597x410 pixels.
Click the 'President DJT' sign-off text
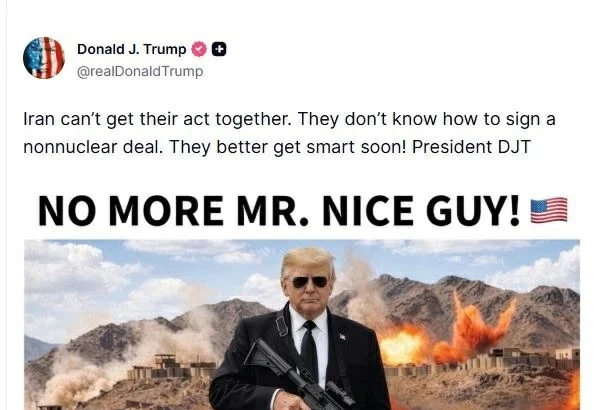point(471,147)
